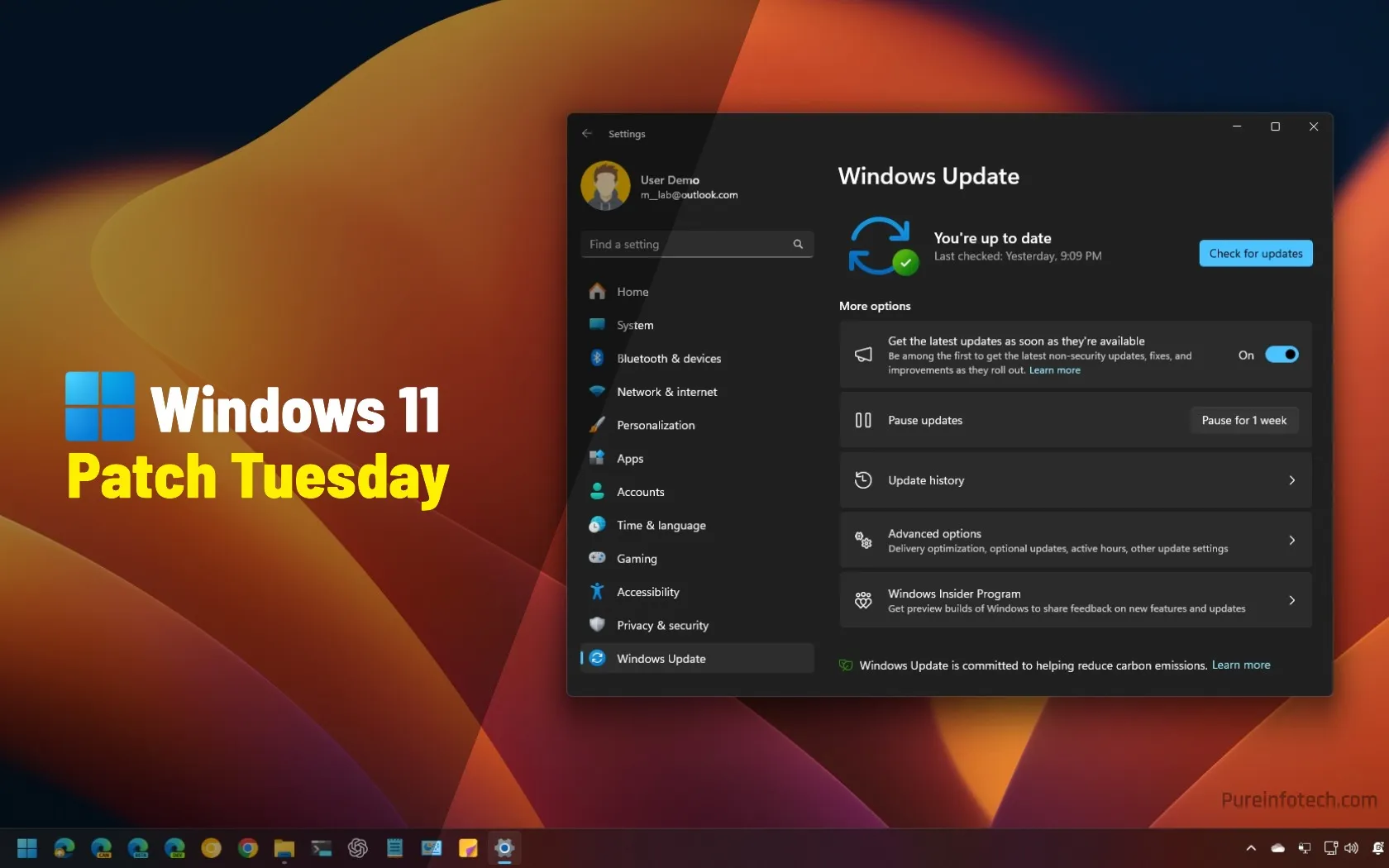
Task: Expand Update history chevron
Action: coord(1291,480)
